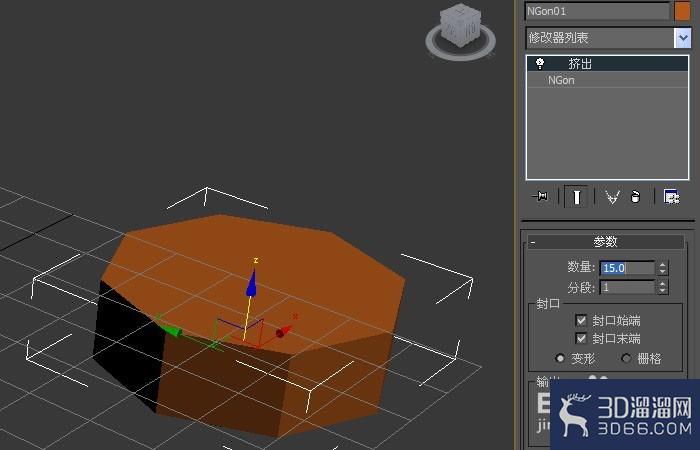This screenshot has height=450, width=700.
Task: Click the blue Z axis gizmo arrow
Action: 252,284
